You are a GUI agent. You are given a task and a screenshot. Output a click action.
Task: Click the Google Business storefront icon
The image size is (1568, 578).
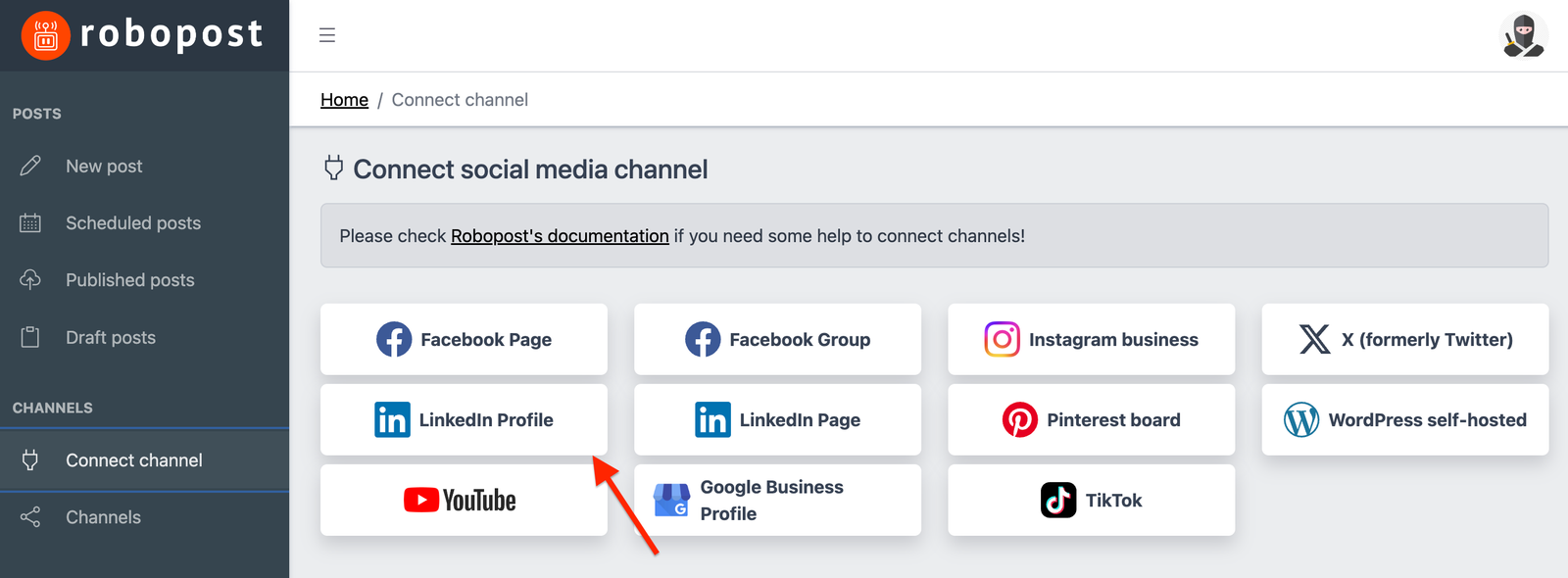pyautogui.click(x=671, y=500)
